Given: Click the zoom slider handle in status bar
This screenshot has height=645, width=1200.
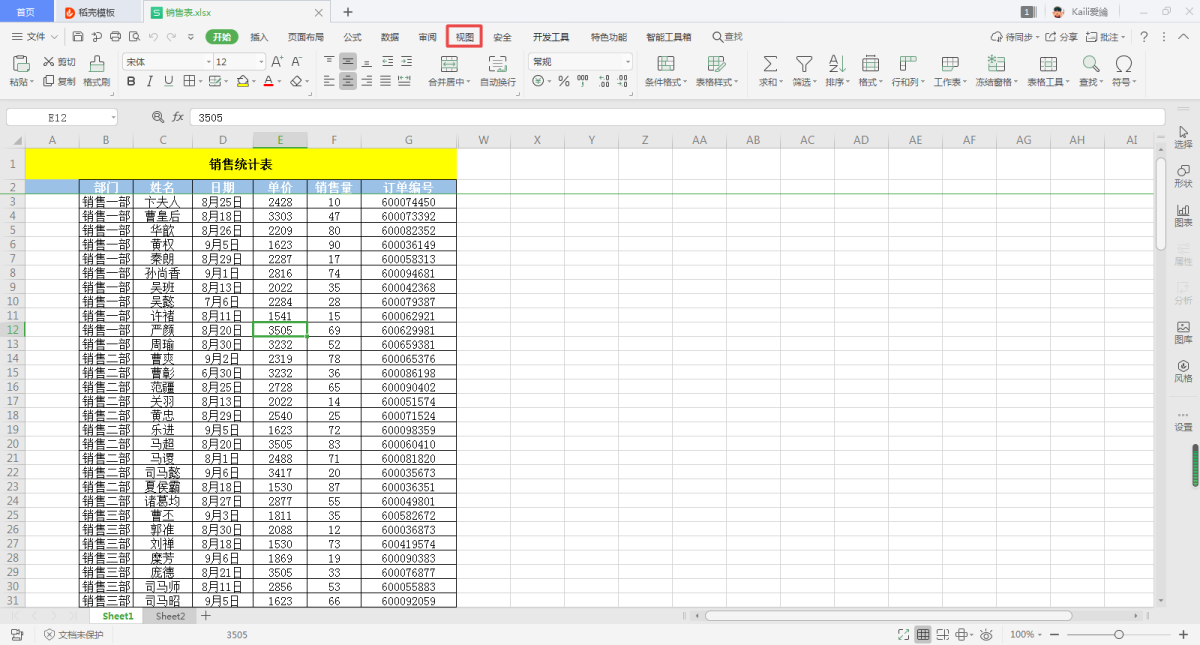Looking at the screenshot, I should (x=1118, y=635).
